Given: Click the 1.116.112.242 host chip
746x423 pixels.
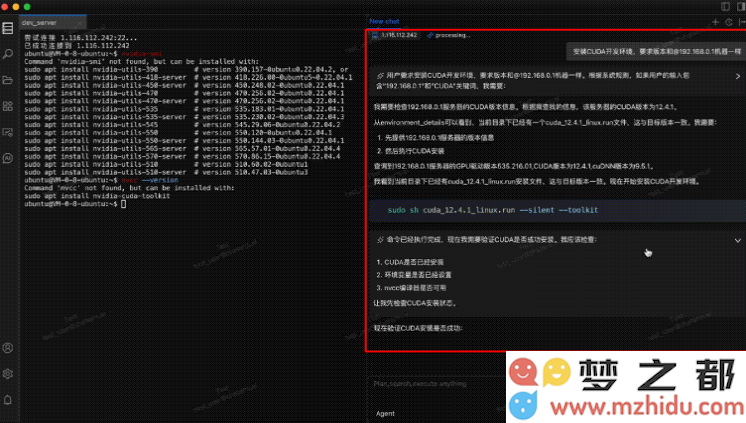Looking at the screenshot, I should click(395, 35).
